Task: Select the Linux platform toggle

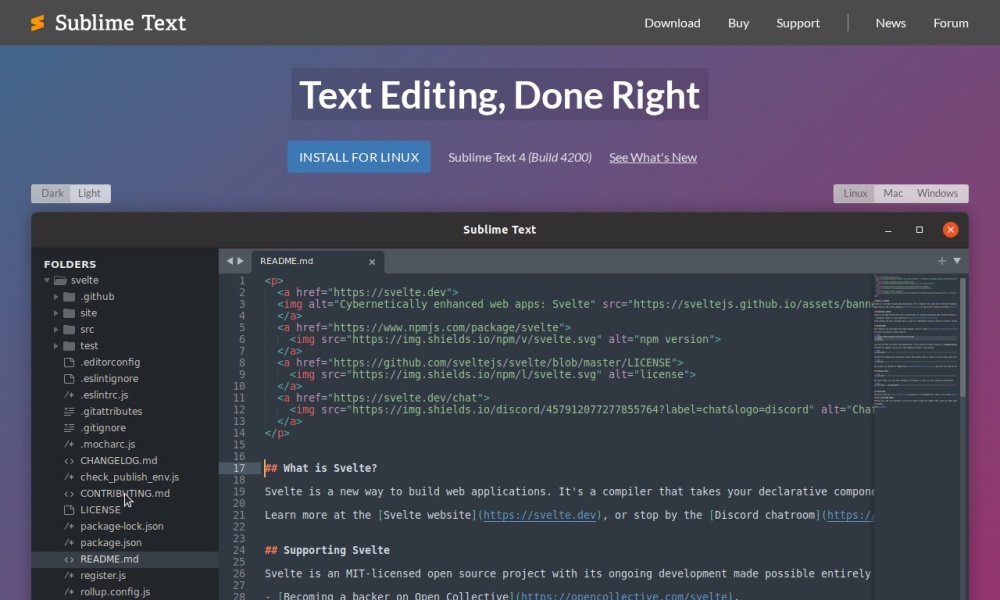Action: [855, 193]
